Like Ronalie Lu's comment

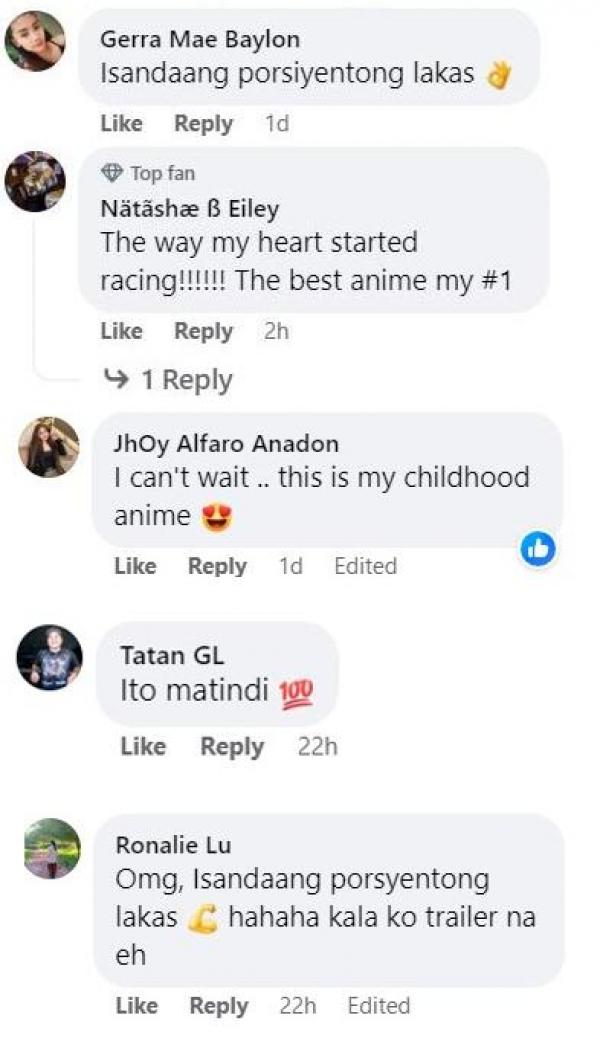137,1006
